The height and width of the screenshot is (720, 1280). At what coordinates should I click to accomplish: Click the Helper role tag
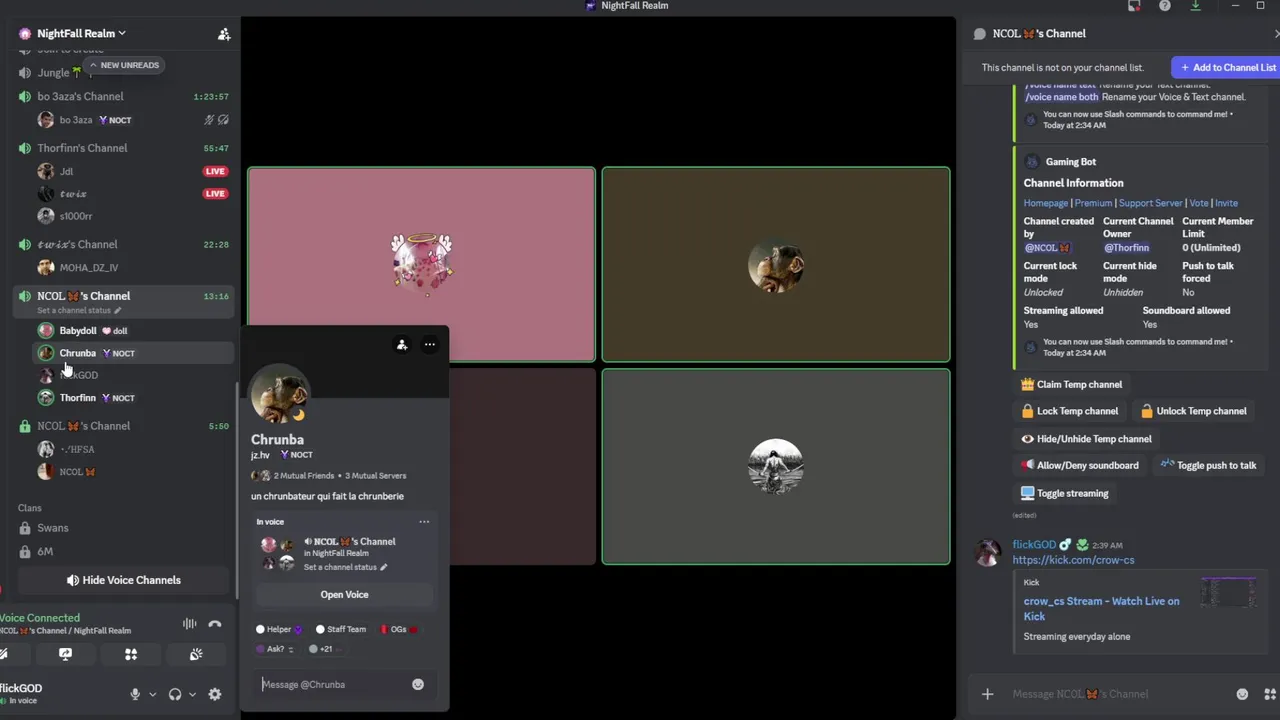pos(279,630)
